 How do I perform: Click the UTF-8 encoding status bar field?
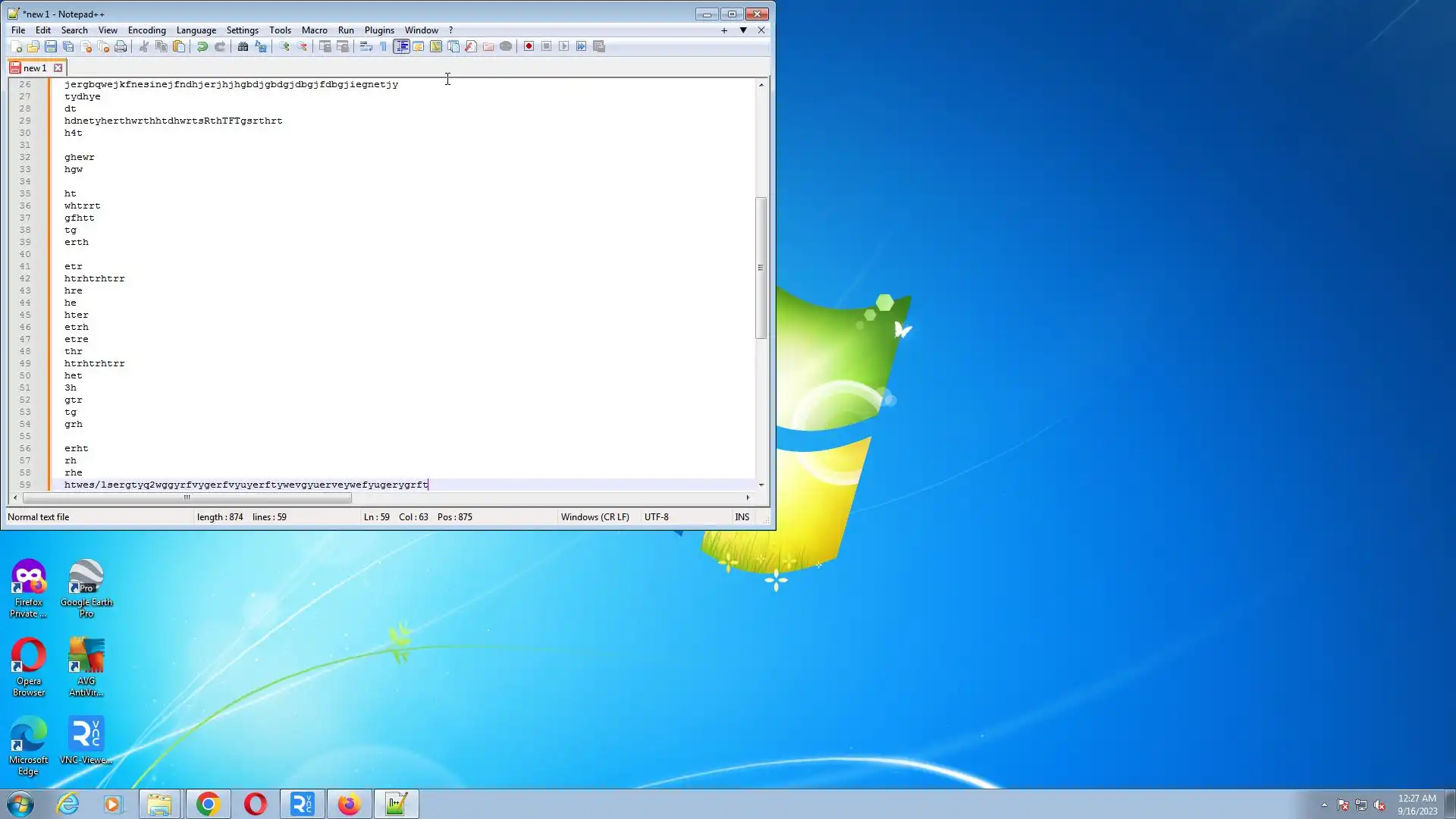click(656, 517)
